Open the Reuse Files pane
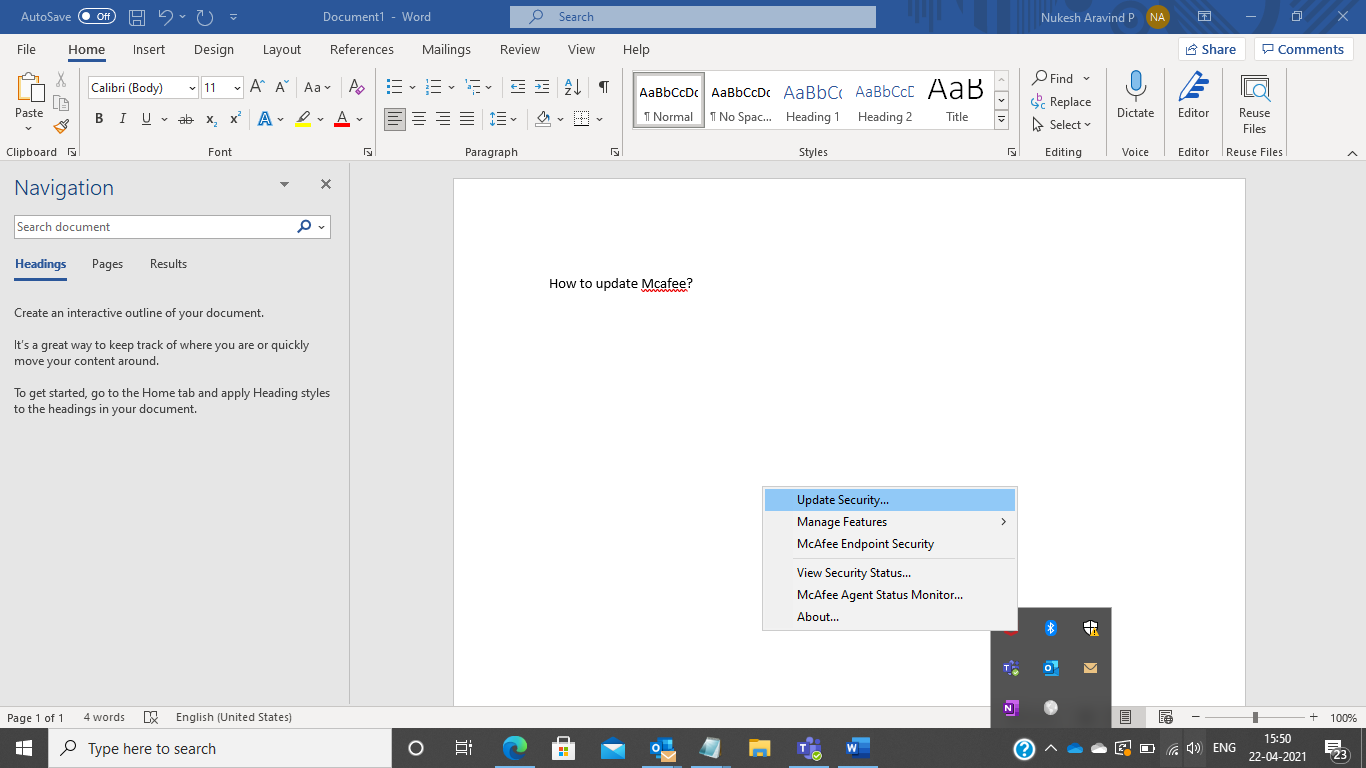Image resolution: width=1366 pixels, height=768 pixels. pos(1254,103)
